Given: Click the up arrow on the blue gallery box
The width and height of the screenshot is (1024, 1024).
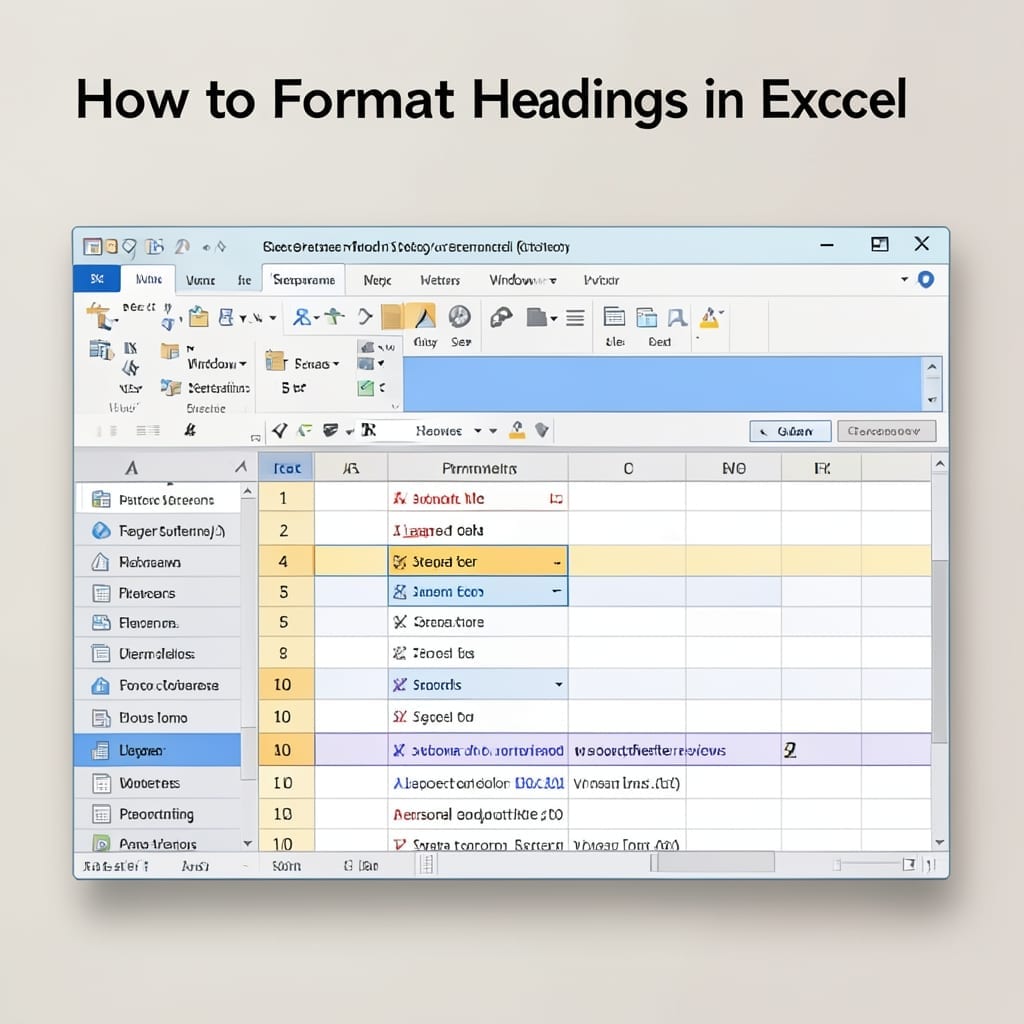Looking at the screenshot, I should coord(932,366).
